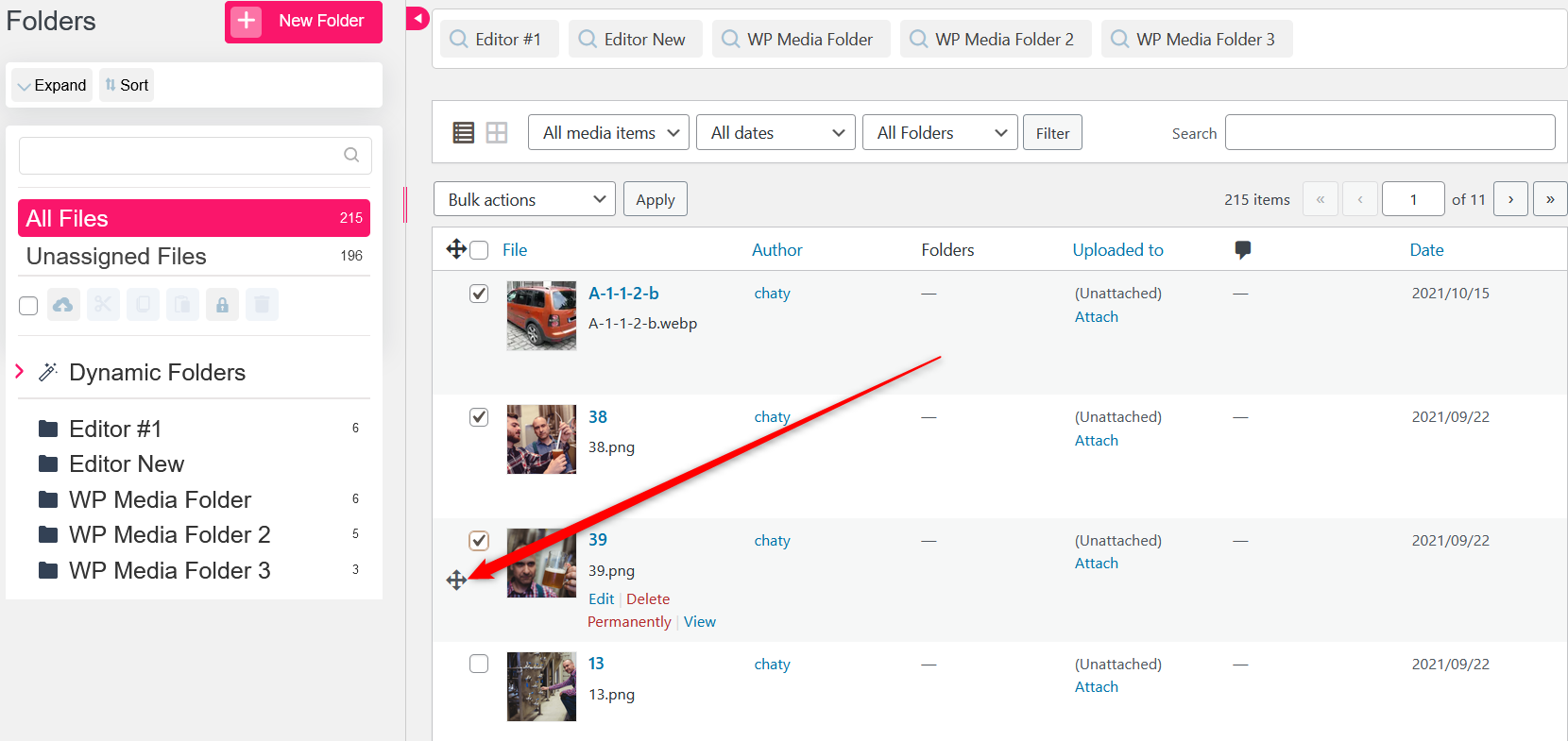Check the checkbox for file 13

tap(479, 664)
